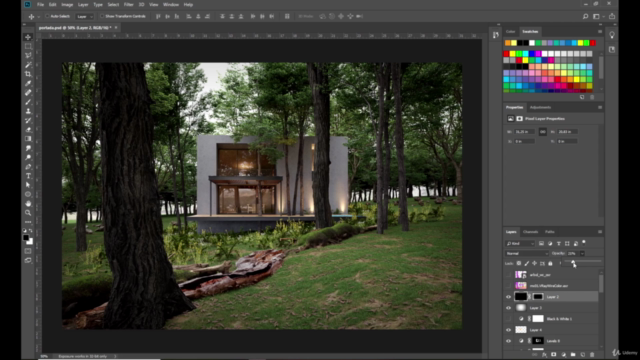Click the Opacity slider handle
The image size is (640, 360).
[x=573, y=262]
